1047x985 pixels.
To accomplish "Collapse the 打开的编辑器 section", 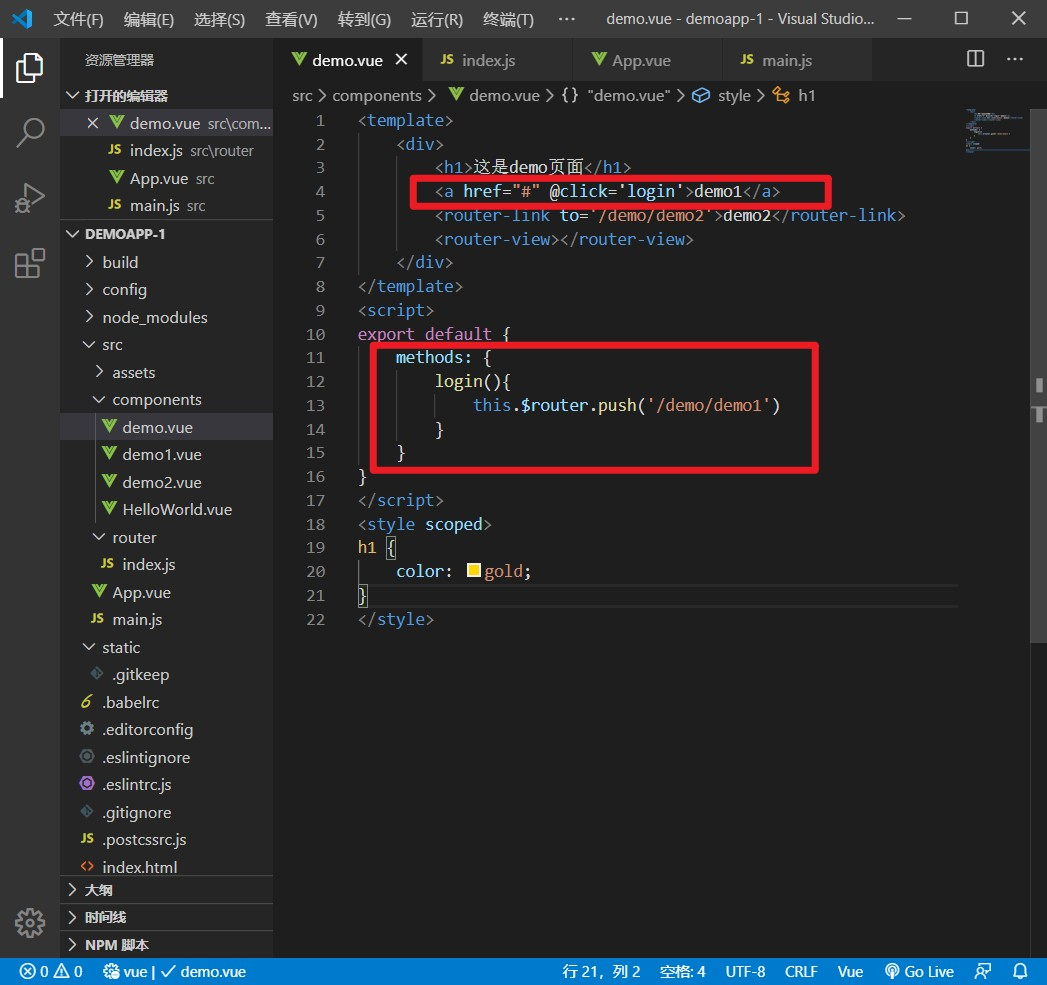I will coord(167,95).
